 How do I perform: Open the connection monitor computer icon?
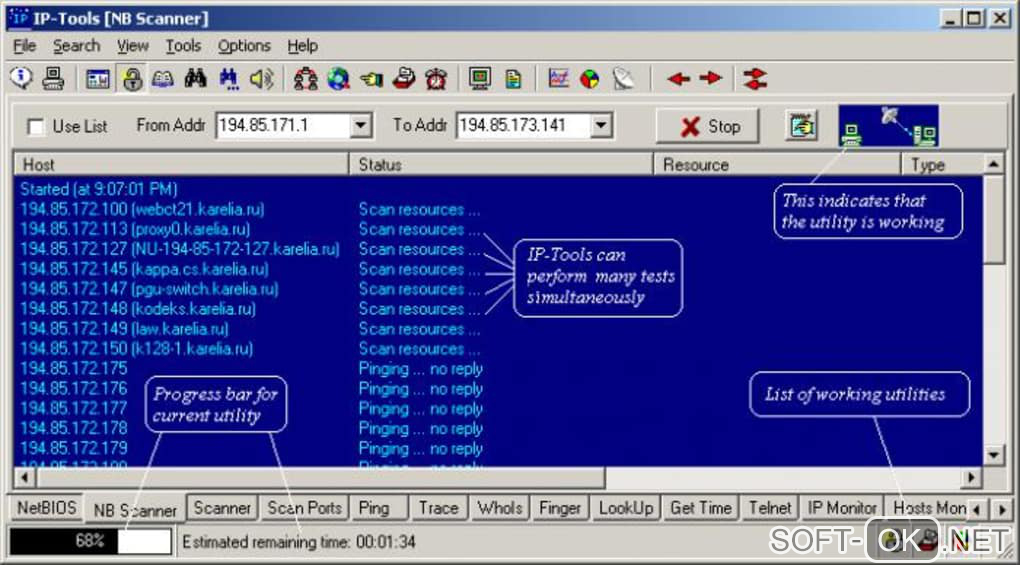[x=53, y=79]
